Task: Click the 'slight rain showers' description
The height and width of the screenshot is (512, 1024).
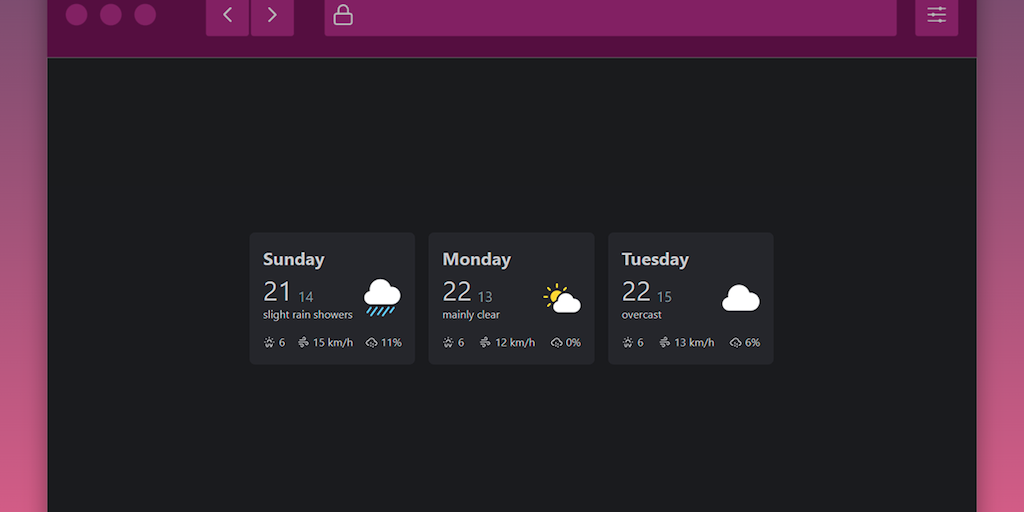Action: [308, 315]
